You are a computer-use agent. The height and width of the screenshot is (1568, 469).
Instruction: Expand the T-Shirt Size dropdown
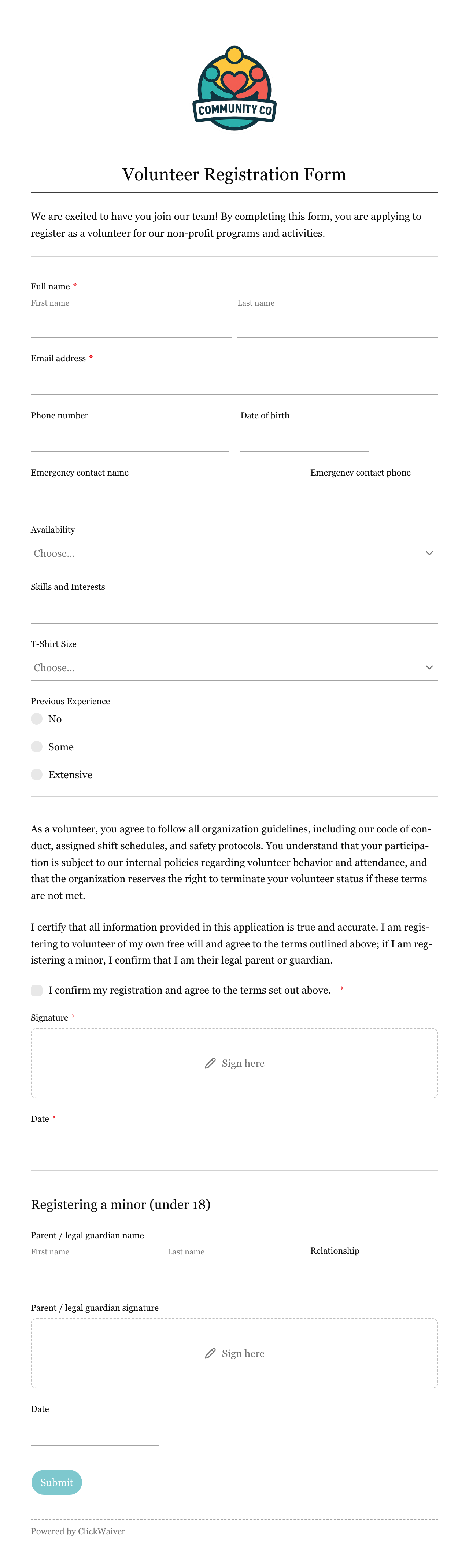click(x=234, y=668)
